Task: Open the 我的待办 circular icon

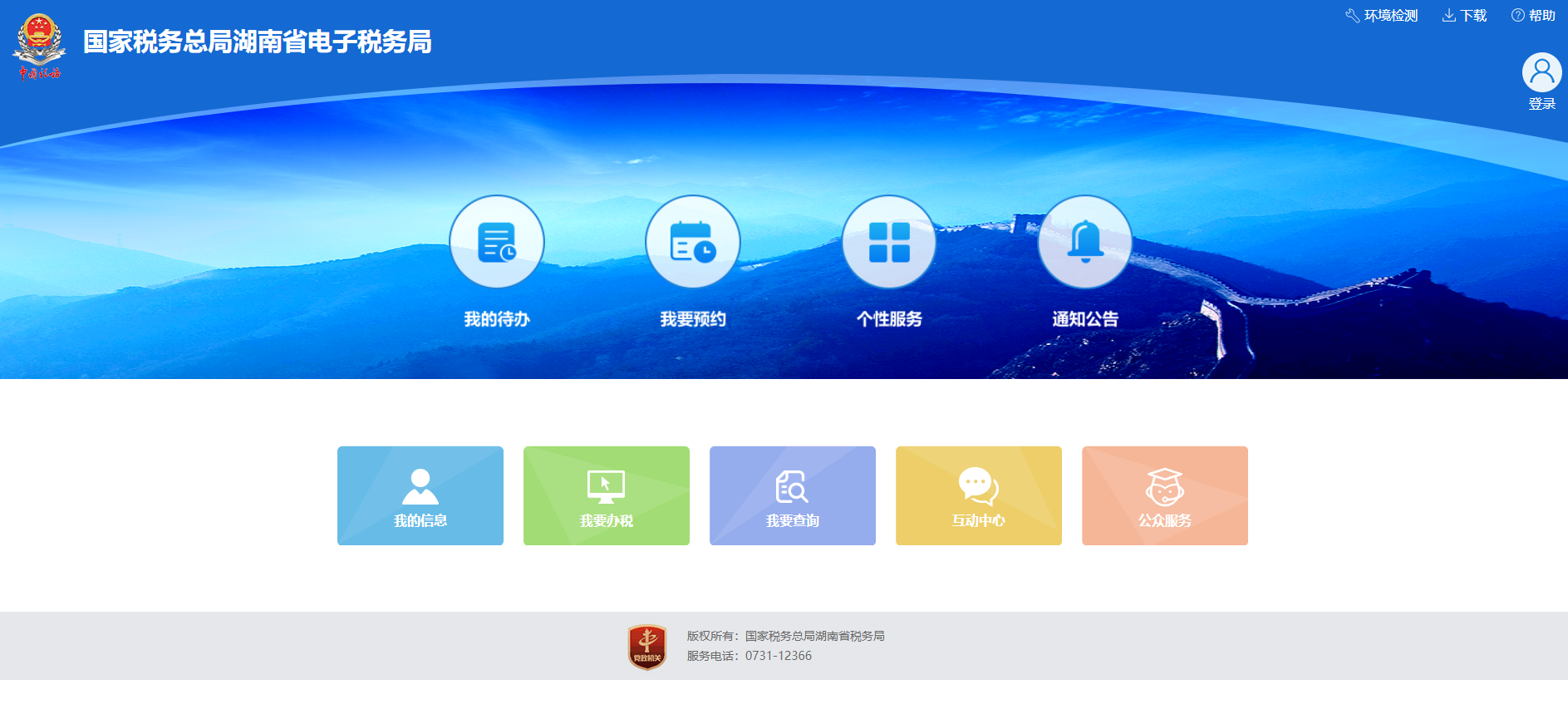Action: (x=497, y=242)
